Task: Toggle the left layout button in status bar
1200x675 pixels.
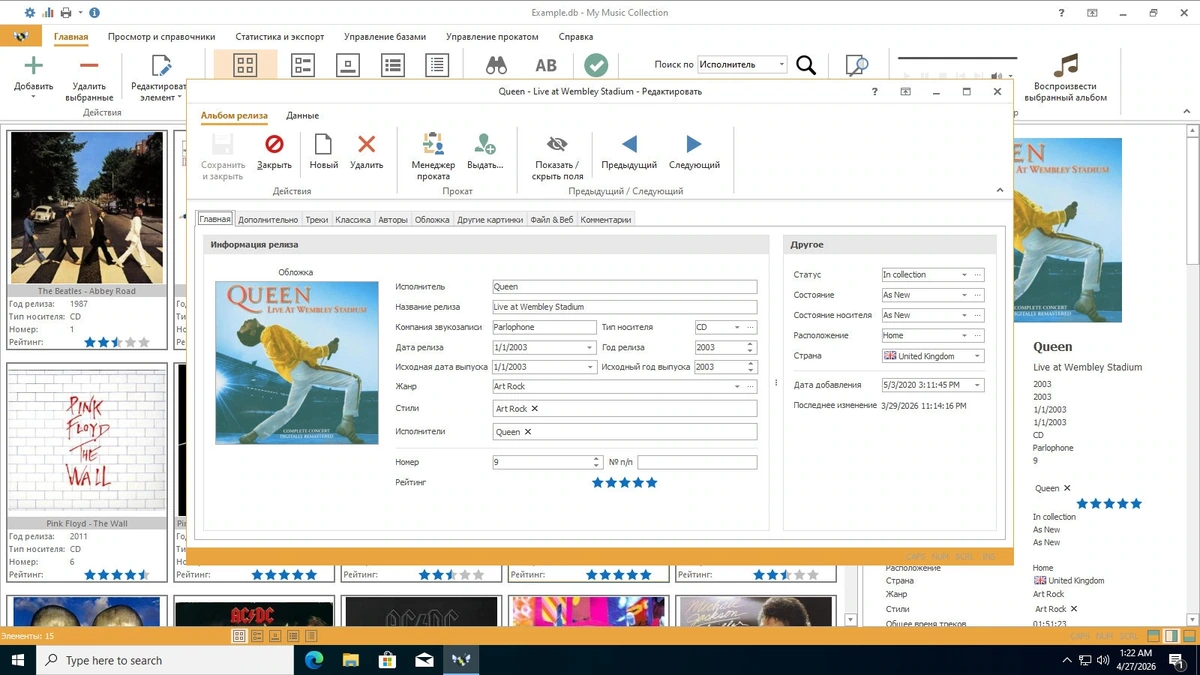Action: point(1153,636)
